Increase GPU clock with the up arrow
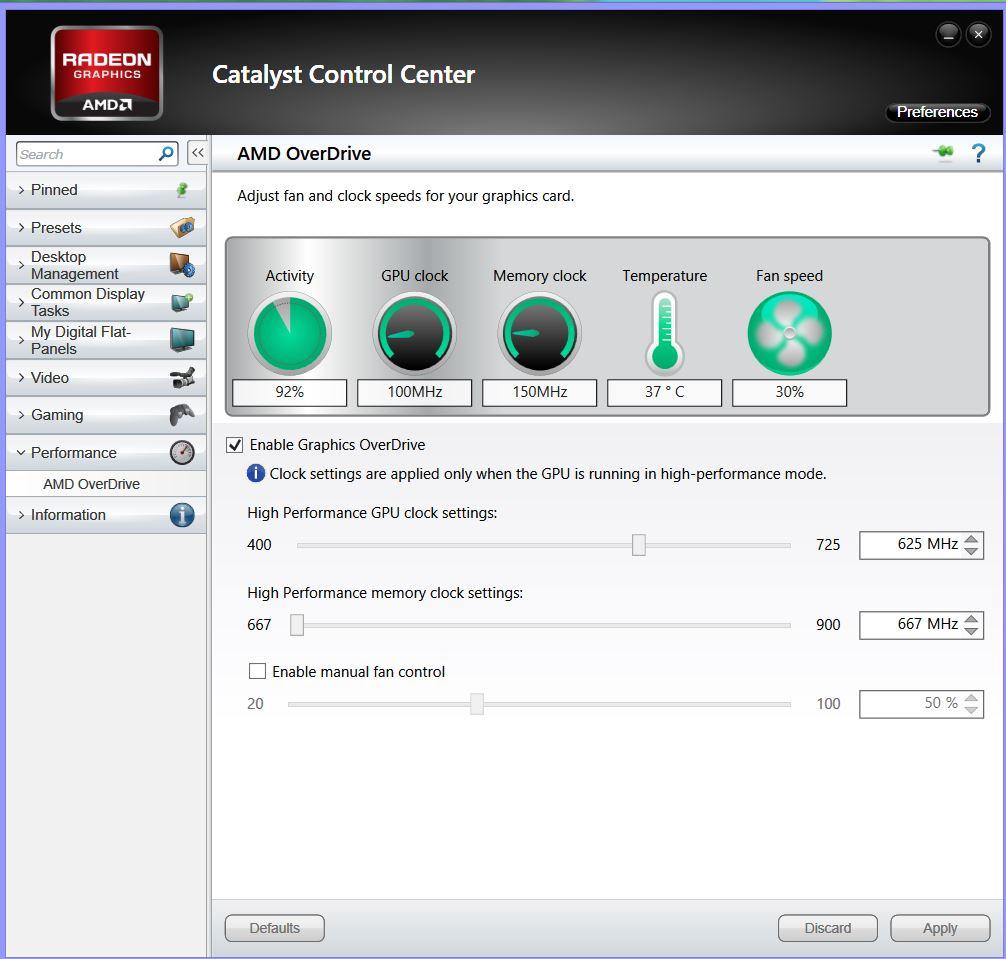The image size is (1006, 959). click(x=971, y=539)
